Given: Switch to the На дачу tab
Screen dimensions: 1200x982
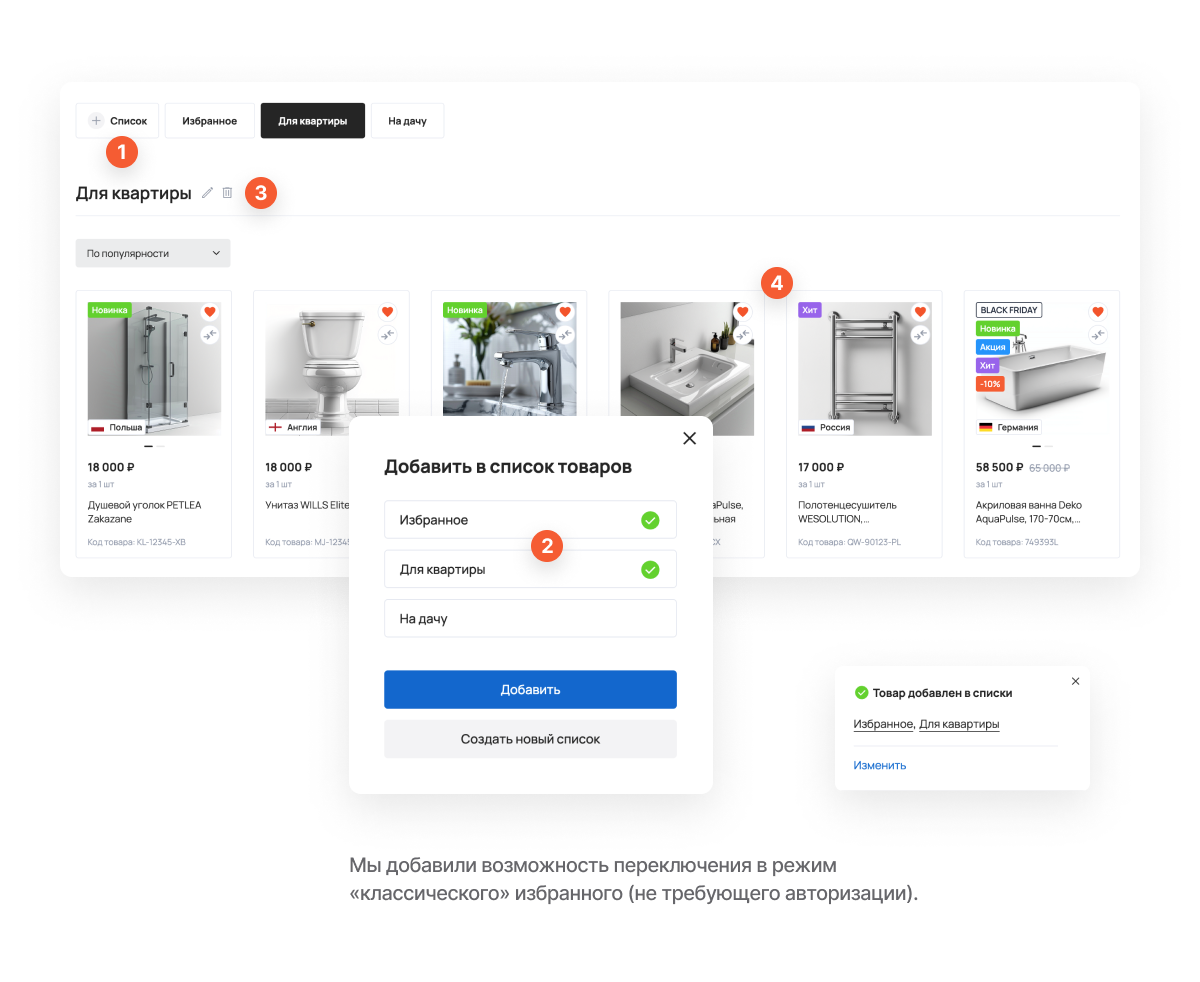Looking at the screenshot, I should pos(407,121).
